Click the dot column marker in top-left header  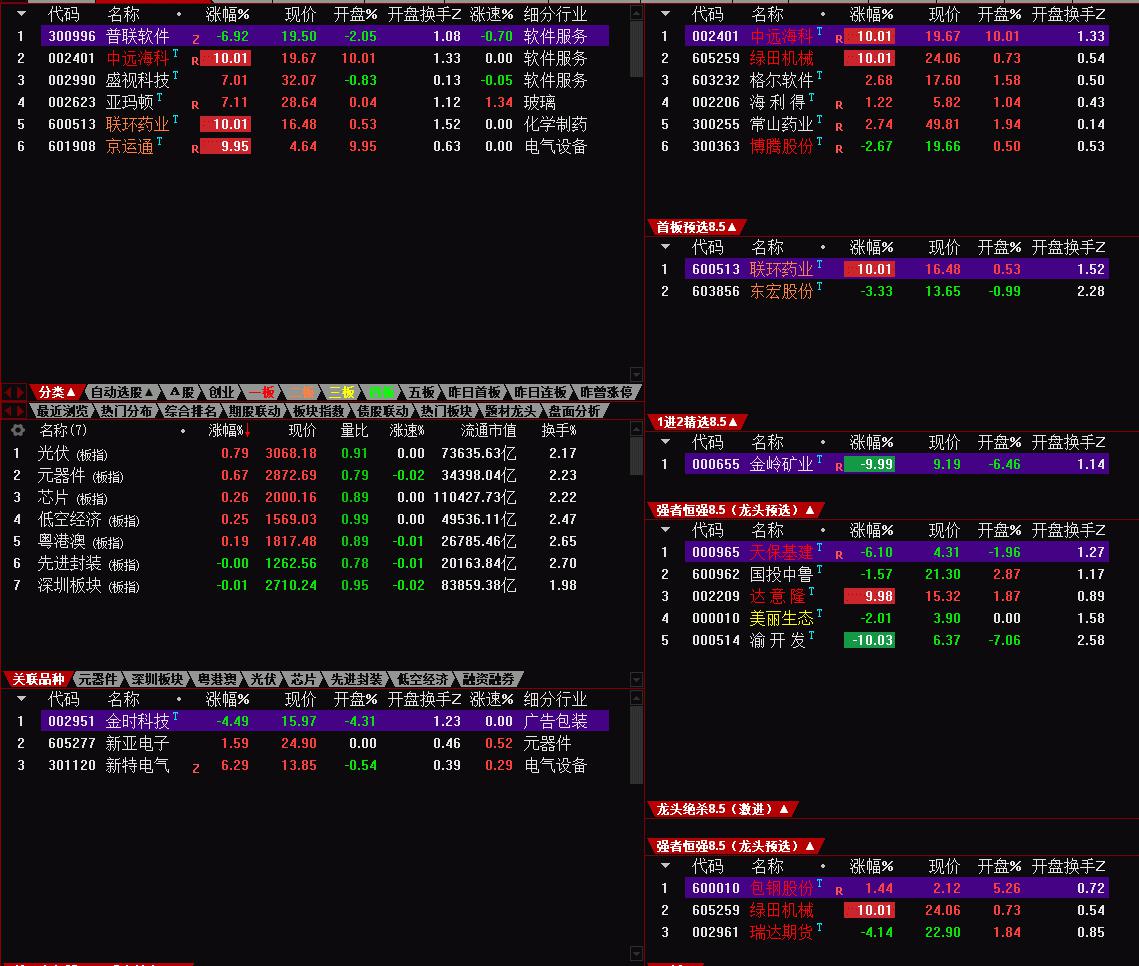click(x=179, y=15)
